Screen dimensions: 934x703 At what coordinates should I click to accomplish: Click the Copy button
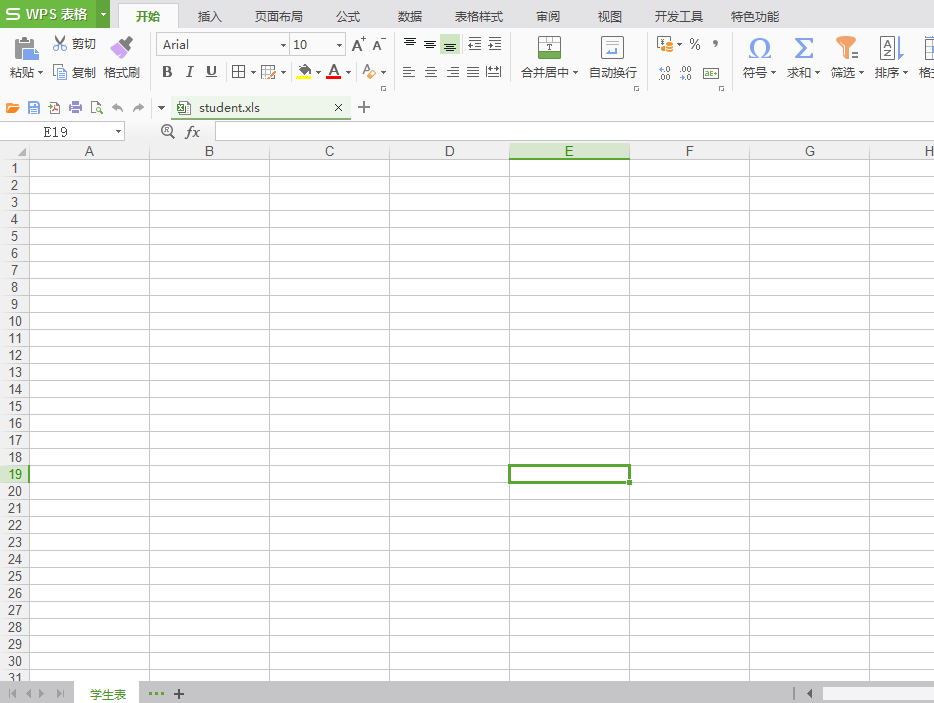74,73
